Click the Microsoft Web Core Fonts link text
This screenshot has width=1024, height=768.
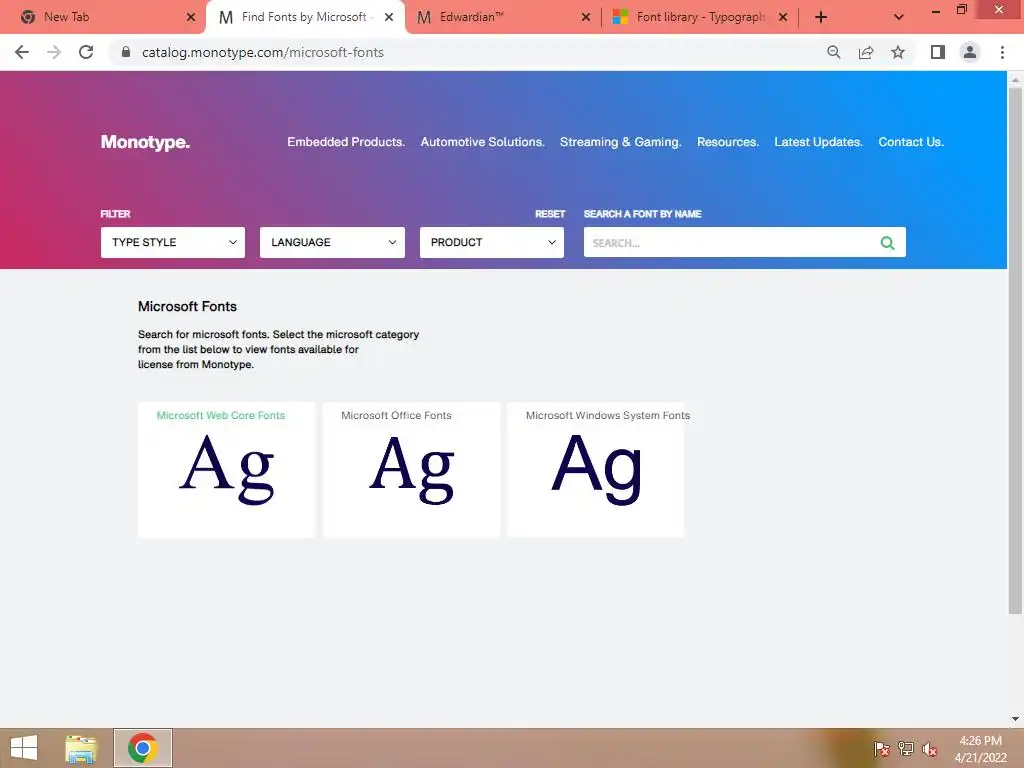(x=221, y=415)
